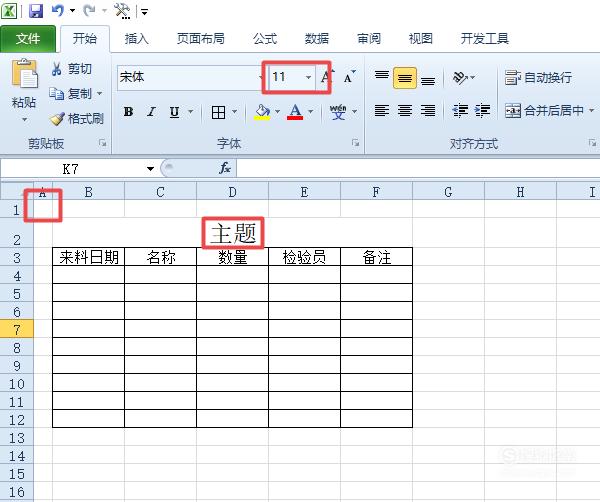Screen dimensions: 600x502
Task: Click the Name Box showing K7
Action: point(72,169)
